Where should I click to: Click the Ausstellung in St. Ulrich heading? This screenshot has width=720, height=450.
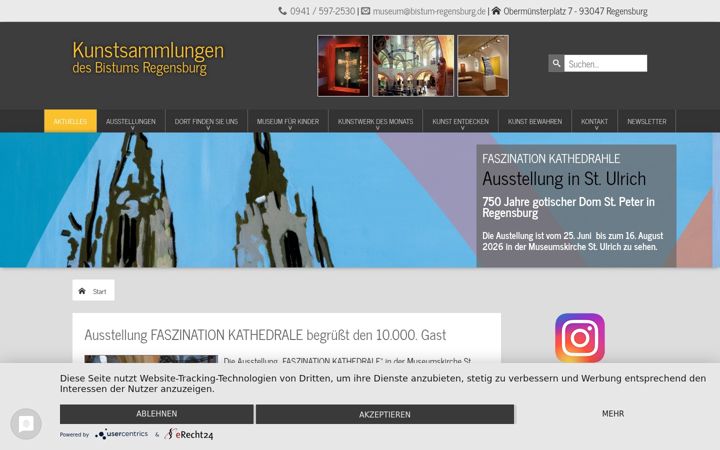[564, 179]
